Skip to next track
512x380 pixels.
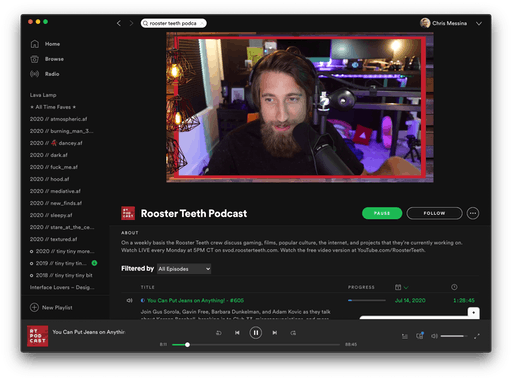(x=275, y=333)
